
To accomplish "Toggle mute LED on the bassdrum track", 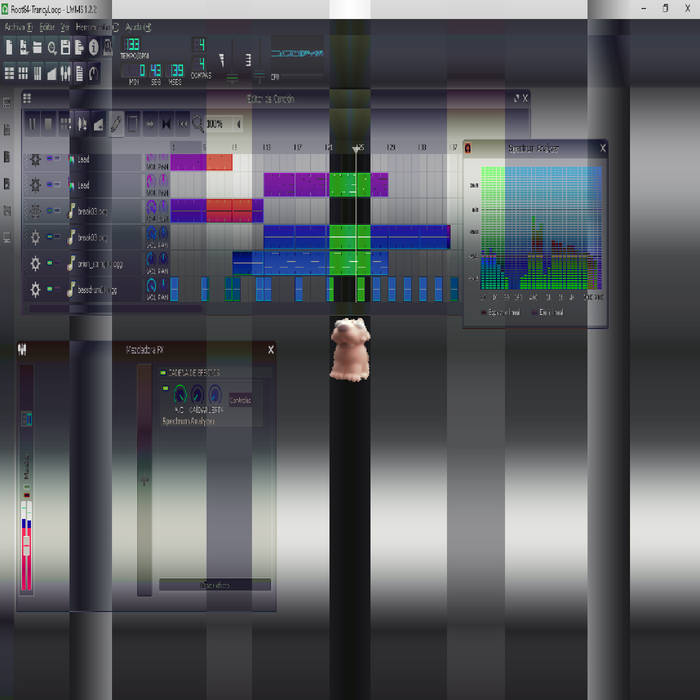I will coord(51,289).
